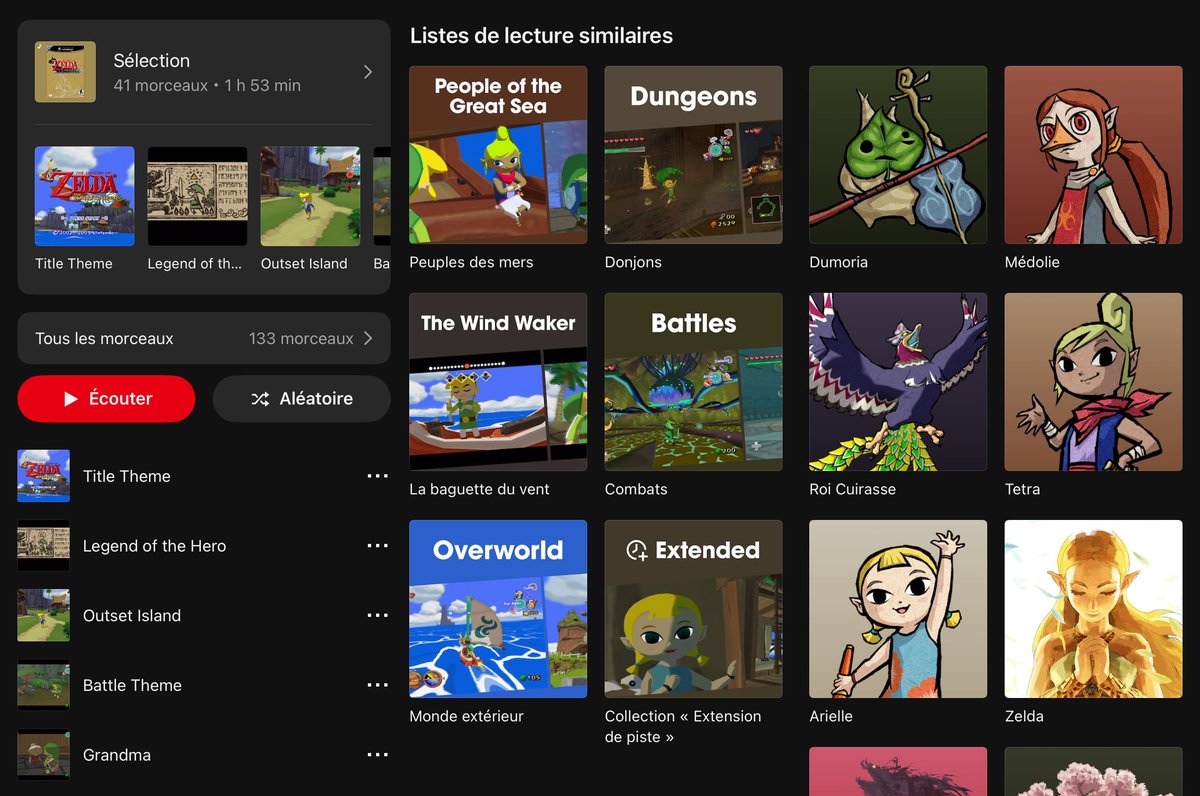Select Outset Island thumbnail in the carousel
Viewport: 1200px width, 796px height.
(x=310, y=196)
